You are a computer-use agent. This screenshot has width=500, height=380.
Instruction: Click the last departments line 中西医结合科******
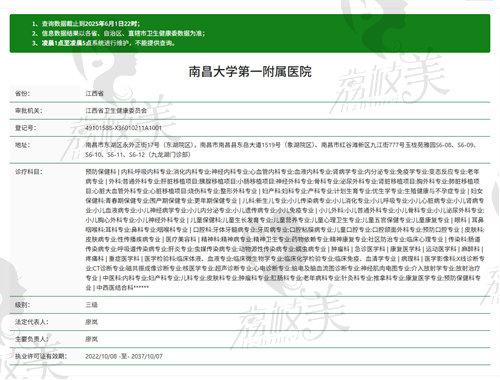(117, 287)
